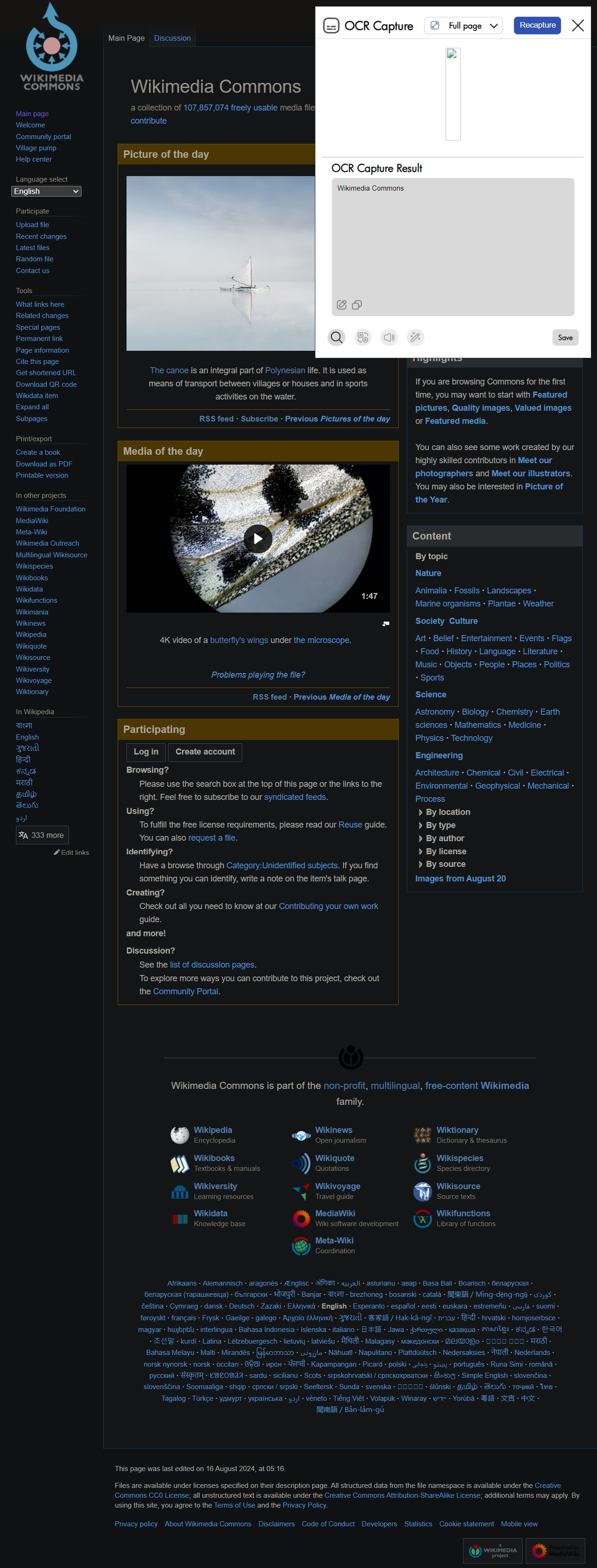Viewport: 597px width, 1568px height.
Task: Click Recapture button
Action: coord(537,26)
